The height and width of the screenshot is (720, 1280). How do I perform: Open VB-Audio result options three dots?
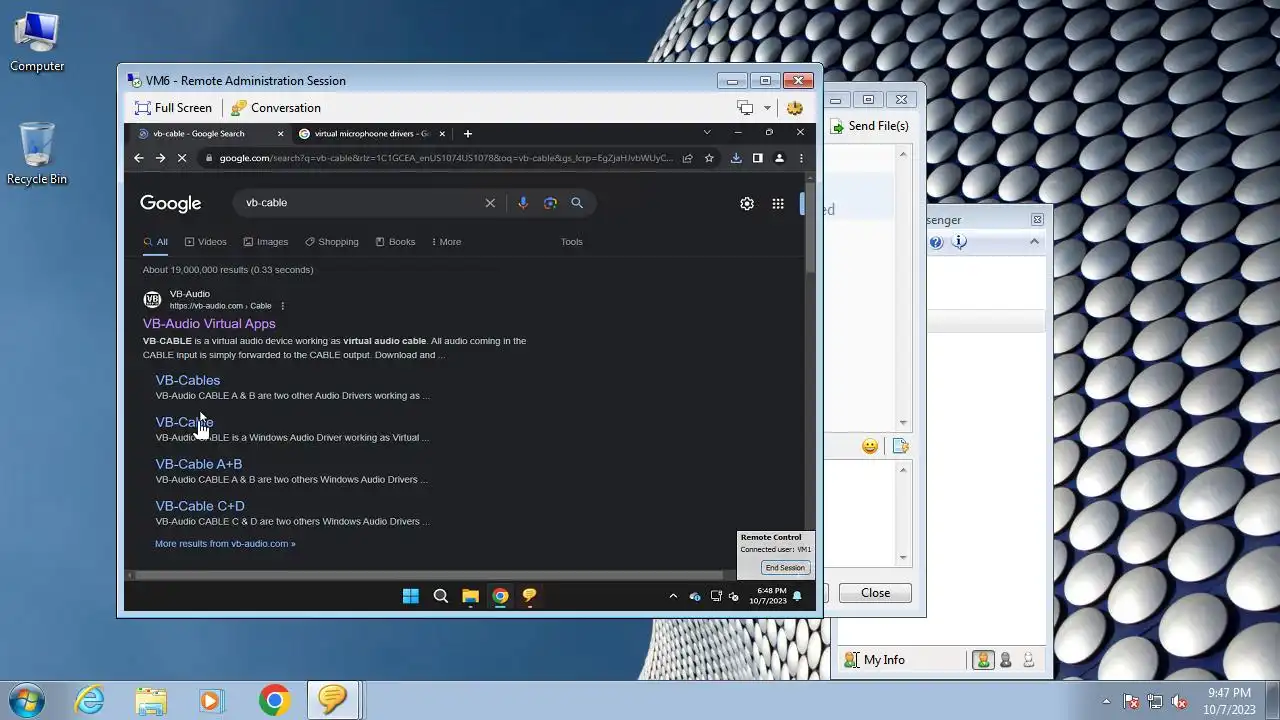click(283, 306)
